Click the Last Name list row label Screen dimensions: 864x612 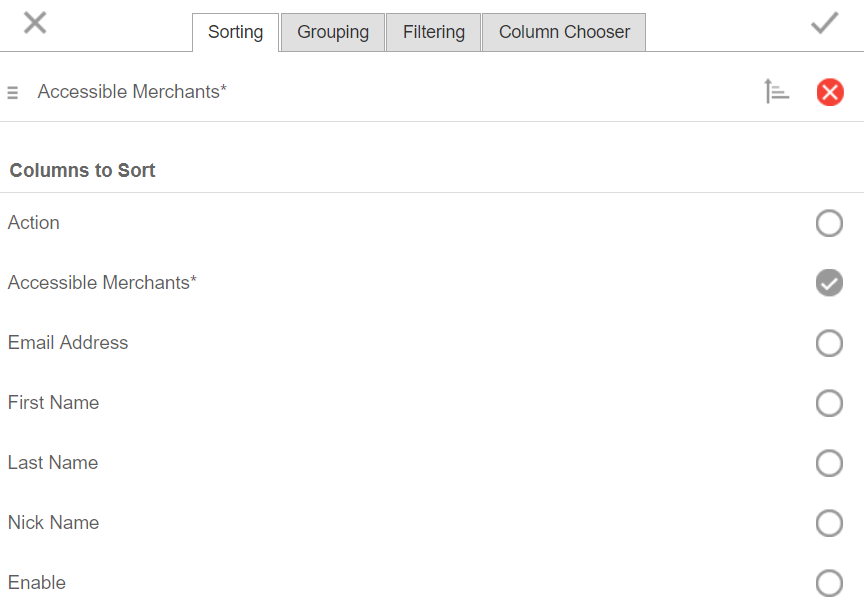(x=53, y=463)
